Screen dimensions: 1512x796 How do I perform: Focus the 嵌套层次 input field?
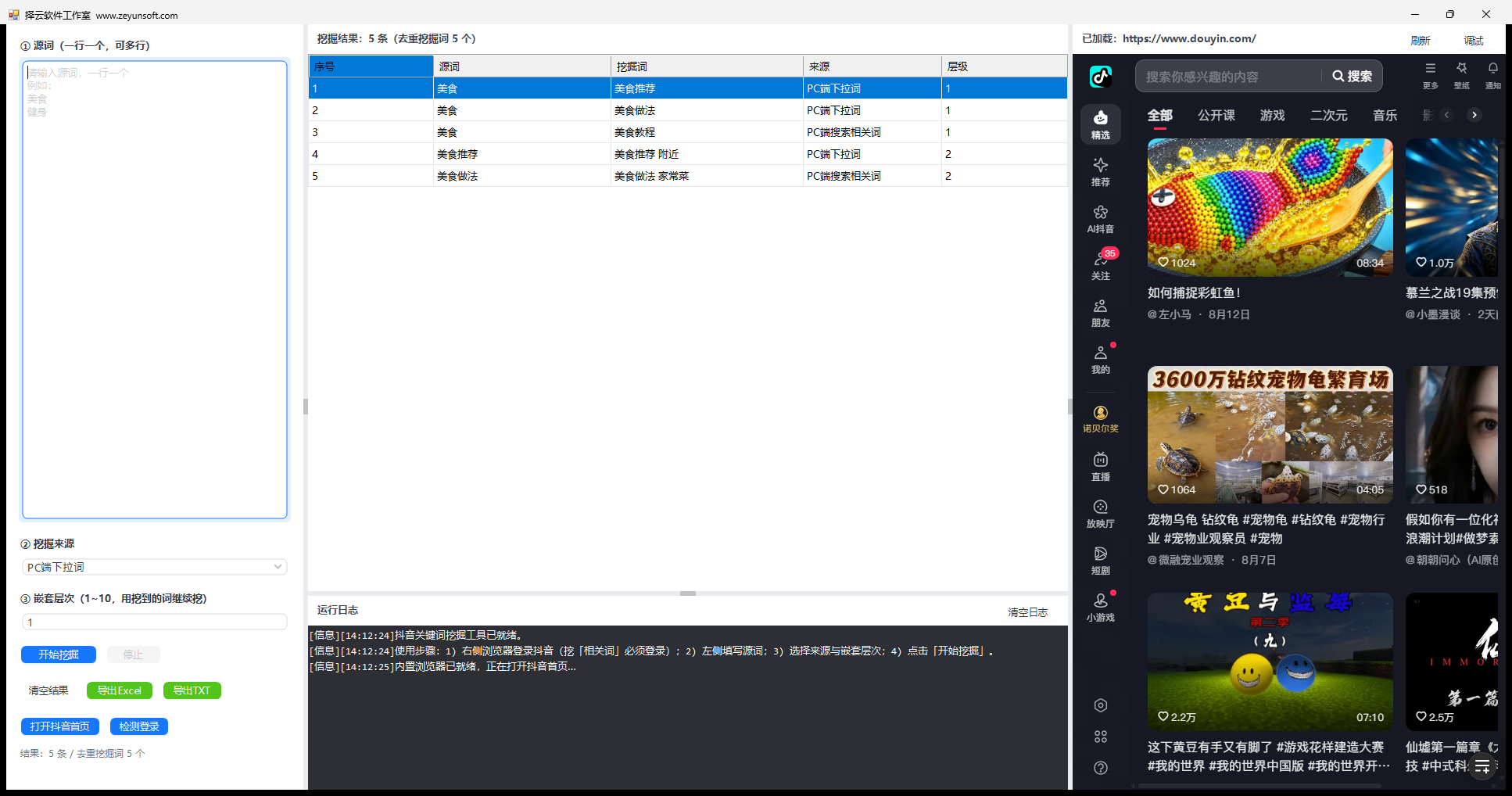tap(155, 622)
